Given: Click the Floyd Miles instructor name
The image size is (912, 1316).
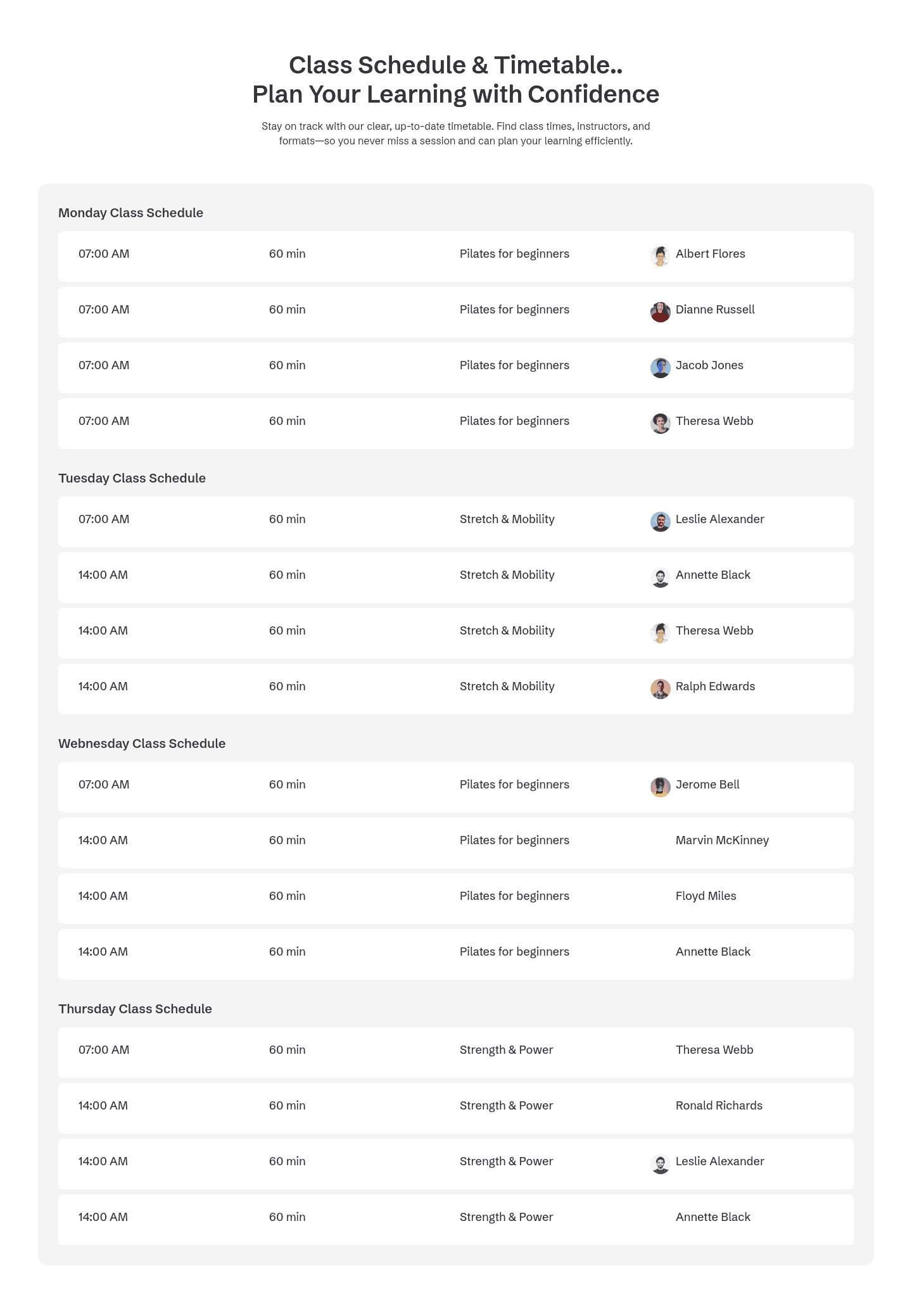Looking at the screenshot, I should coord(706,896).
